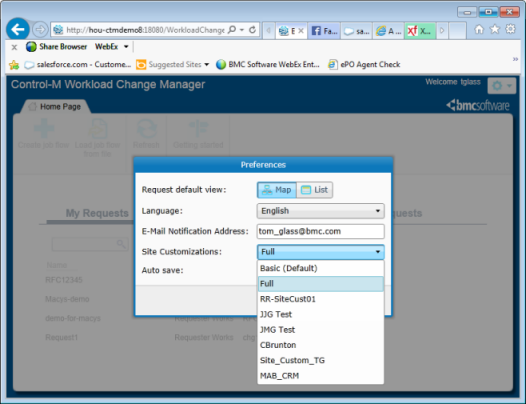Open the Language dropdown
526x404 pixels.
(321, 211)
